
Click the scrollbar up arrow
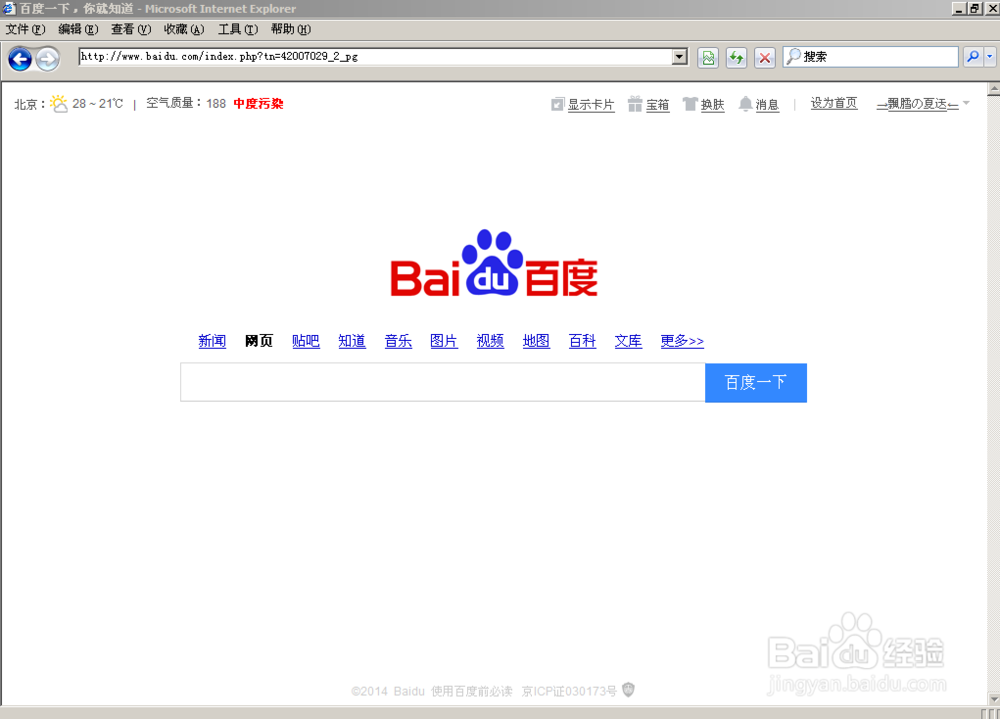994,89
